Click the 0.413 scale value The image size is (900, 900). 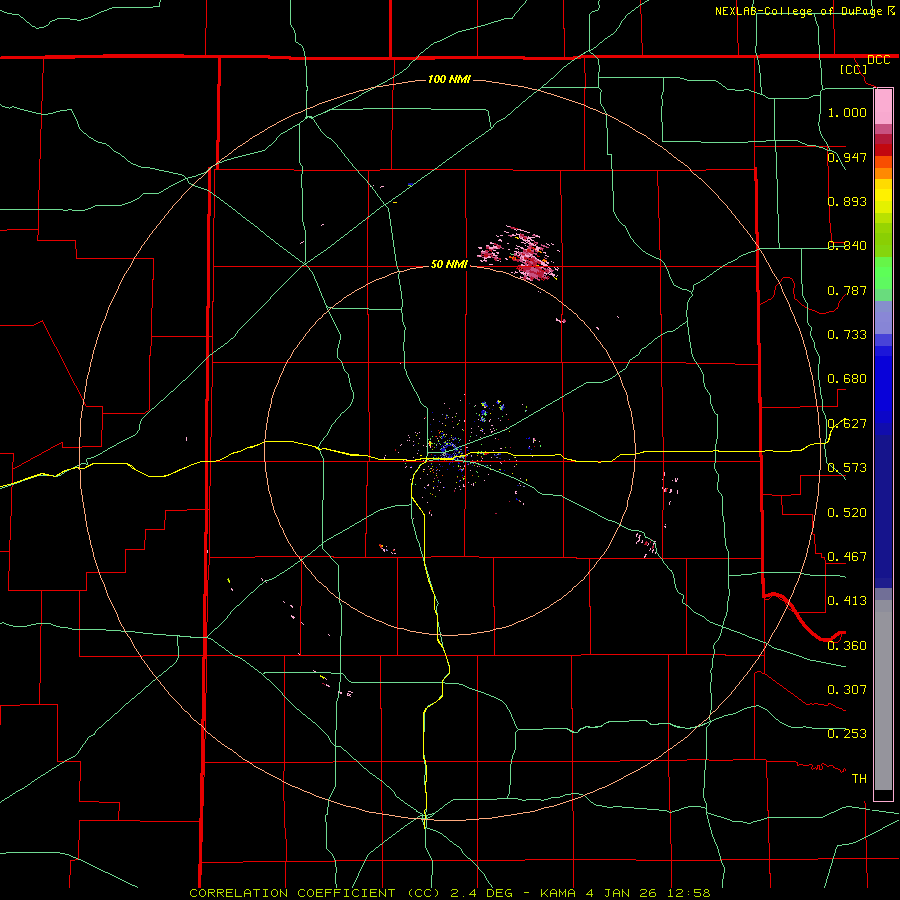847,600
